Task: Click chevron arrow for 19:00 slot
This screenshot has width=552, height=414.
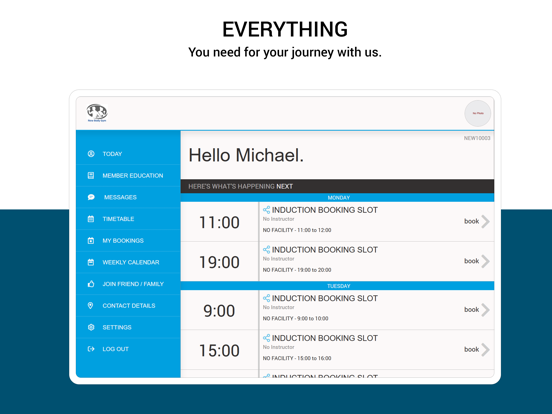Action: click(x=486, y=261)
